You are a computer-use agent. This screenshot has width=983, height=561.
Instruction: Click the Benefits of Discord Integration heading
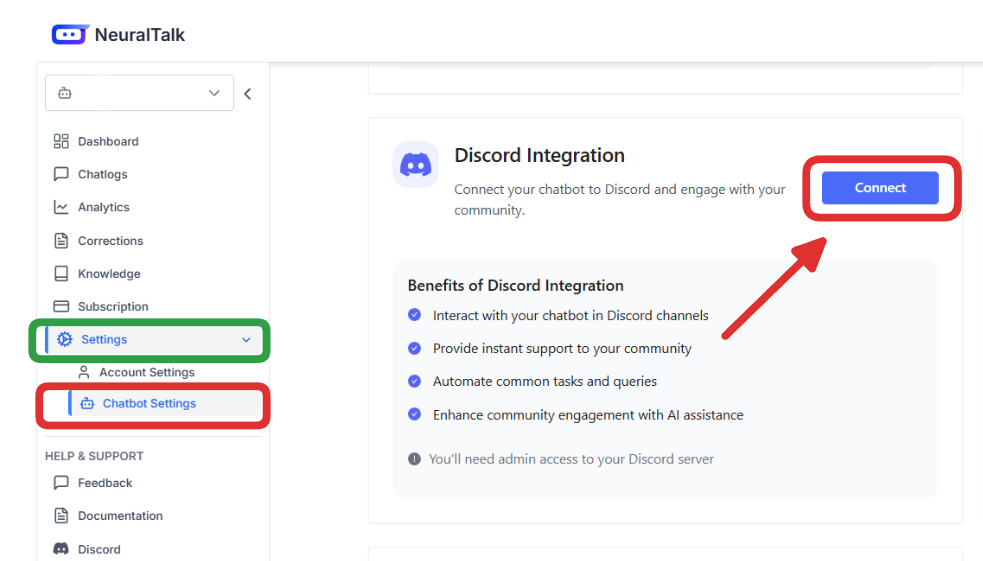(515, 285)
